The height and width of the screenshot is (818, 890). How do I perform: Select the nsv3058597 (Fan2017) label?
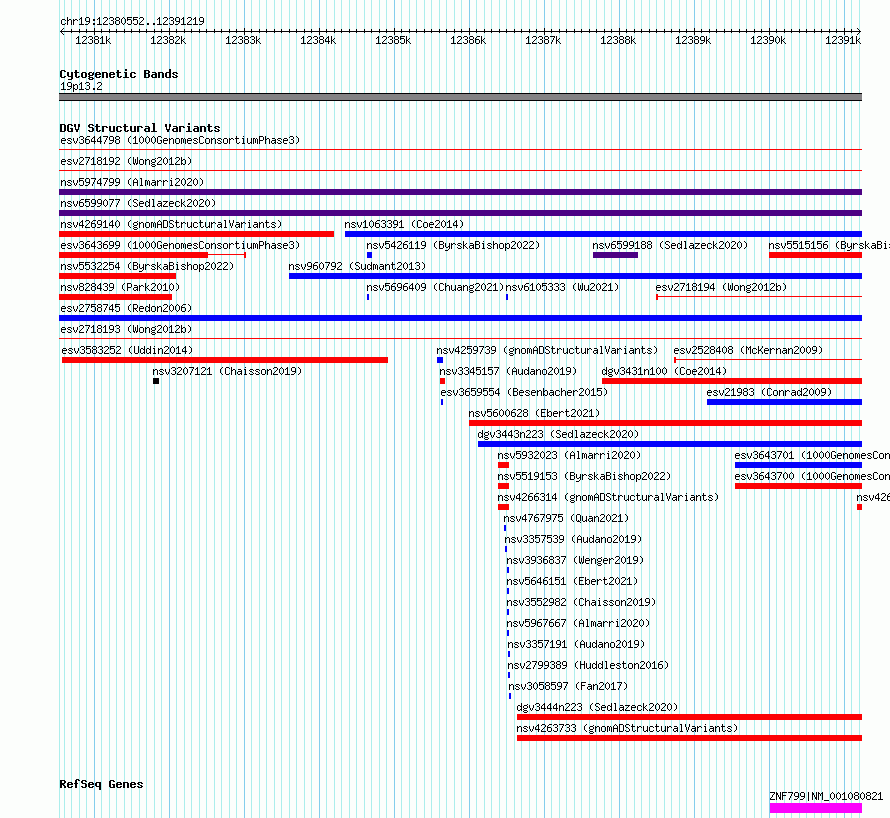(x=568, y=686)
